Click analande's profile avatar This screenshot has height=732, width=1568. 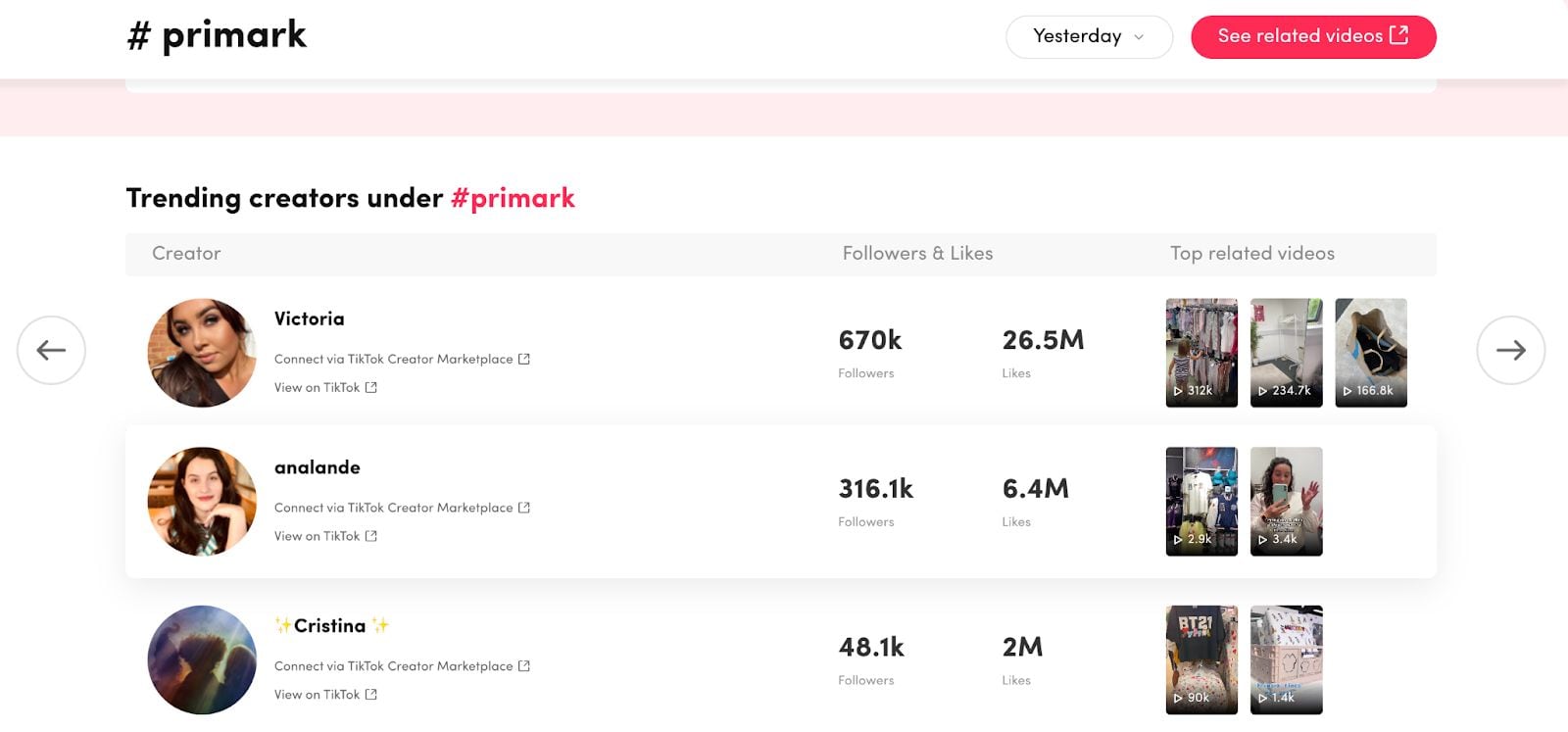coord(202,502)
